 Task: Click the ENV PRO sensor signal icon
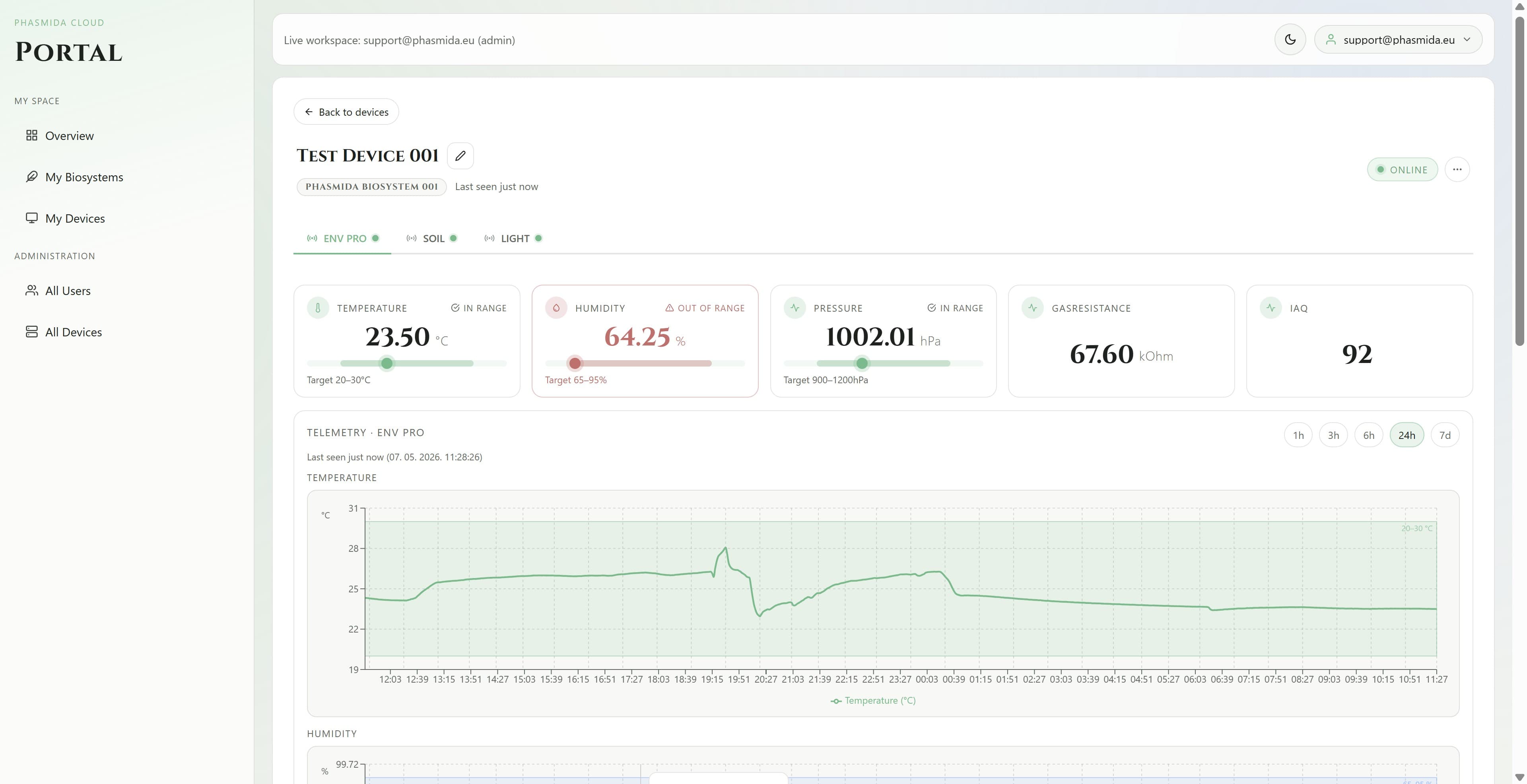point(312,238)
